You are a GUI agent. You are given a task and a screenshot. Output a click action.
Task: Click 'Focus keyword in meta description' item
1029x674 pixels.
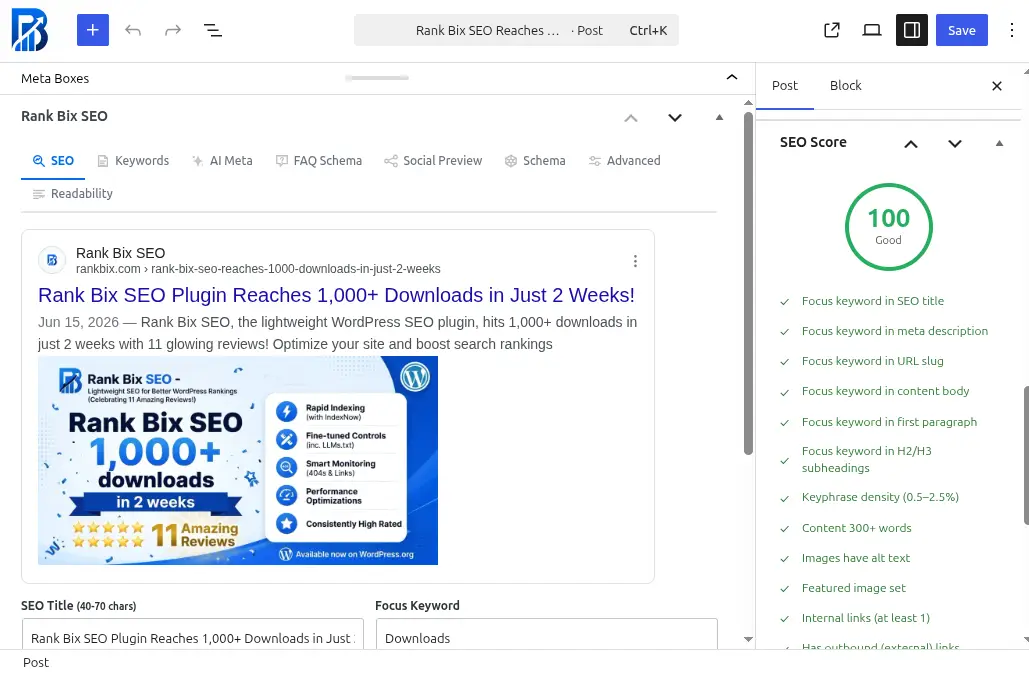coord(894,331)
